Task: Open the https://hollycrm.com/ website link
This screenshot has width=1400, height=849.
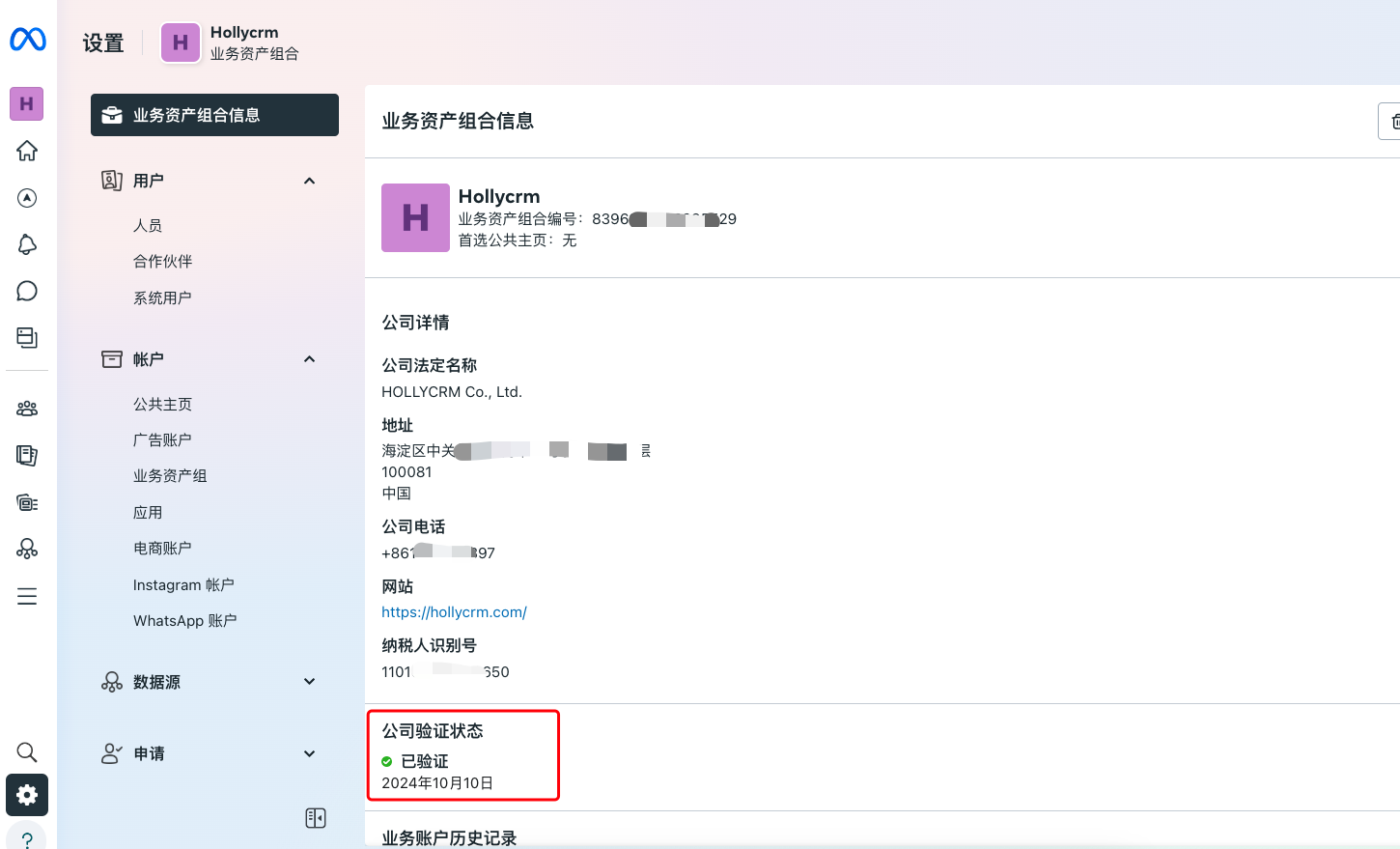Action: (x=454, y=612)
